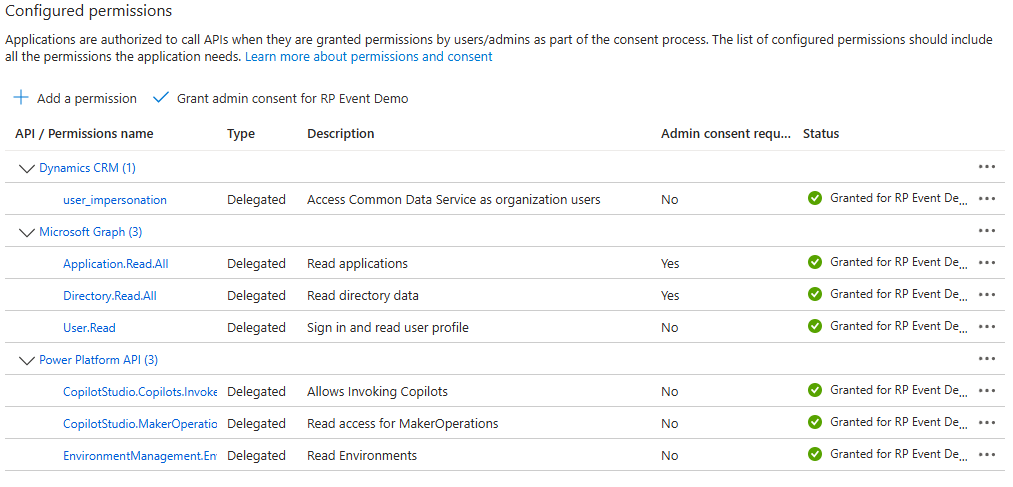1013x487 pixels.
Task: Click the checkmark icon for admin consent
Action: 160,98
